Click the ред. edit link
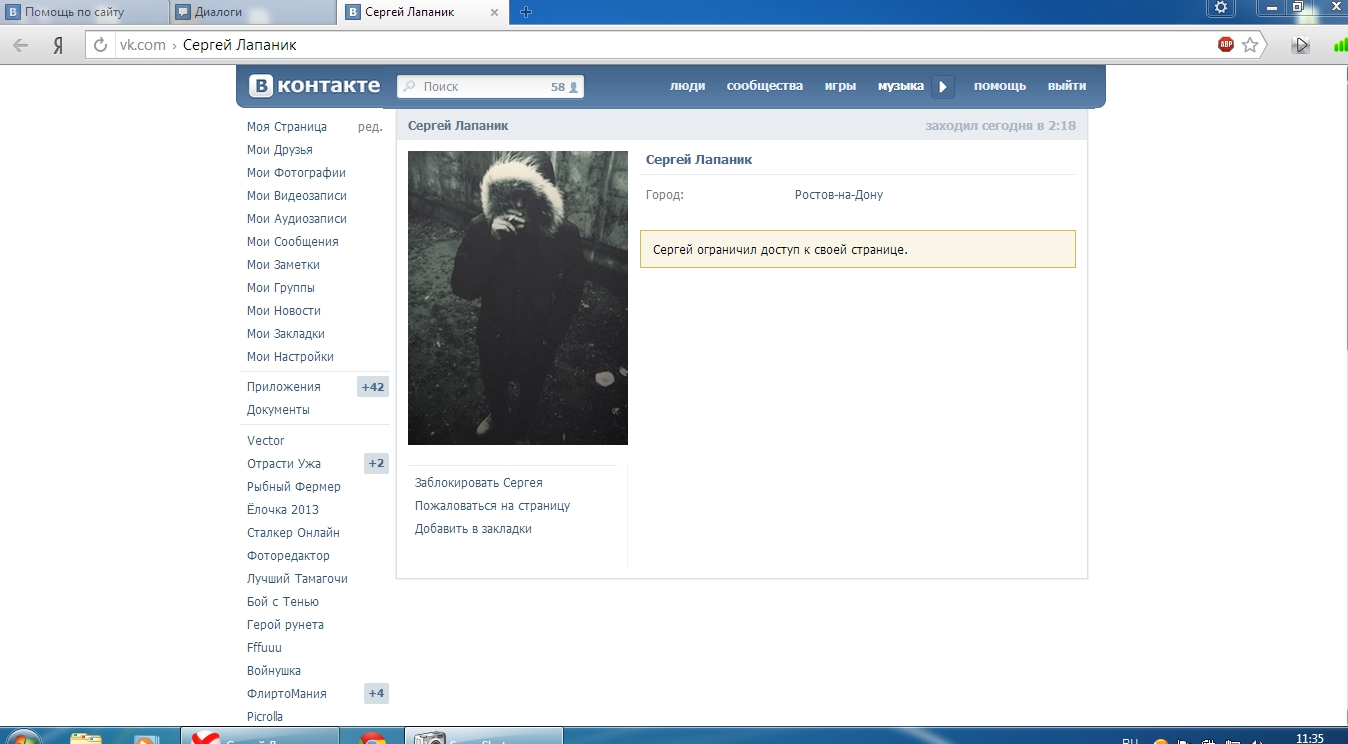 [x=370, y=127]
